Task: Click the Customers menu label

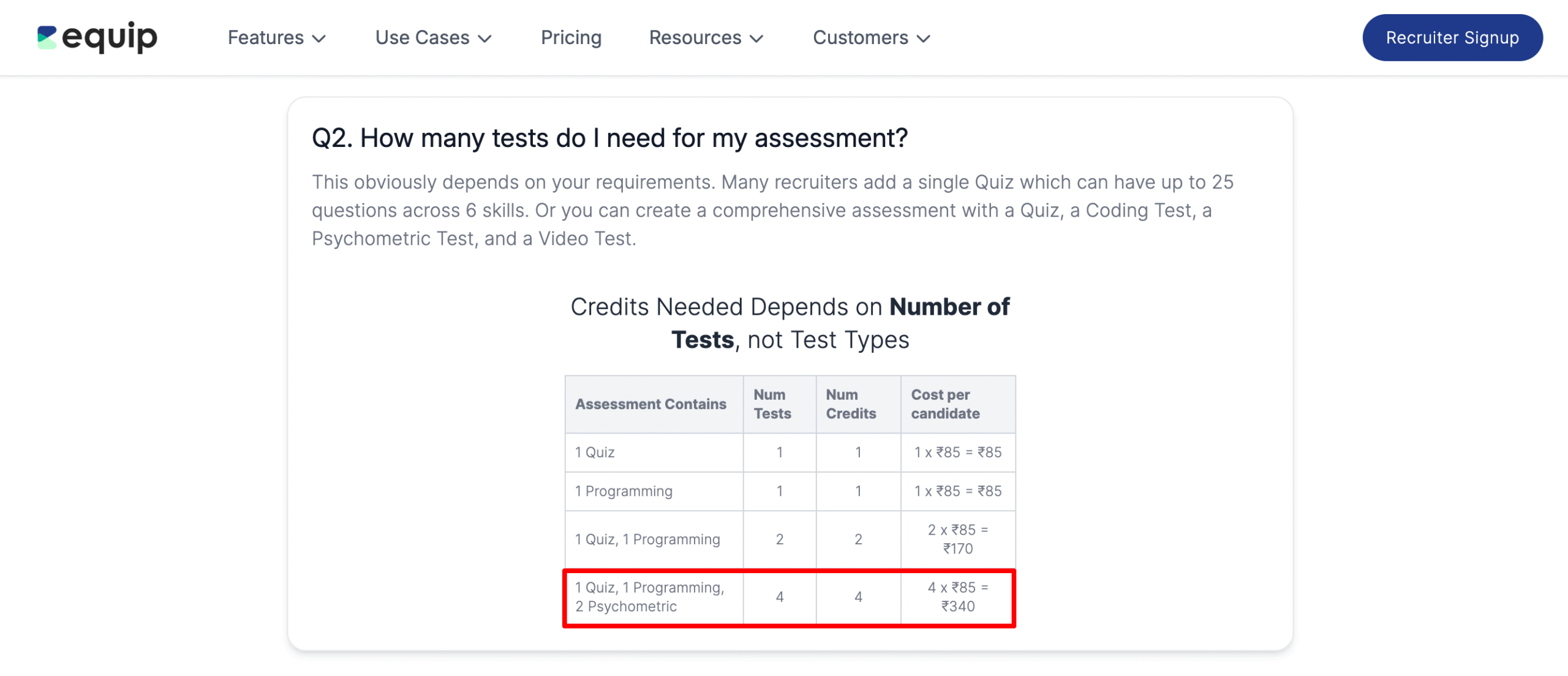Action: pyautogui.click(x=860, y=37)
